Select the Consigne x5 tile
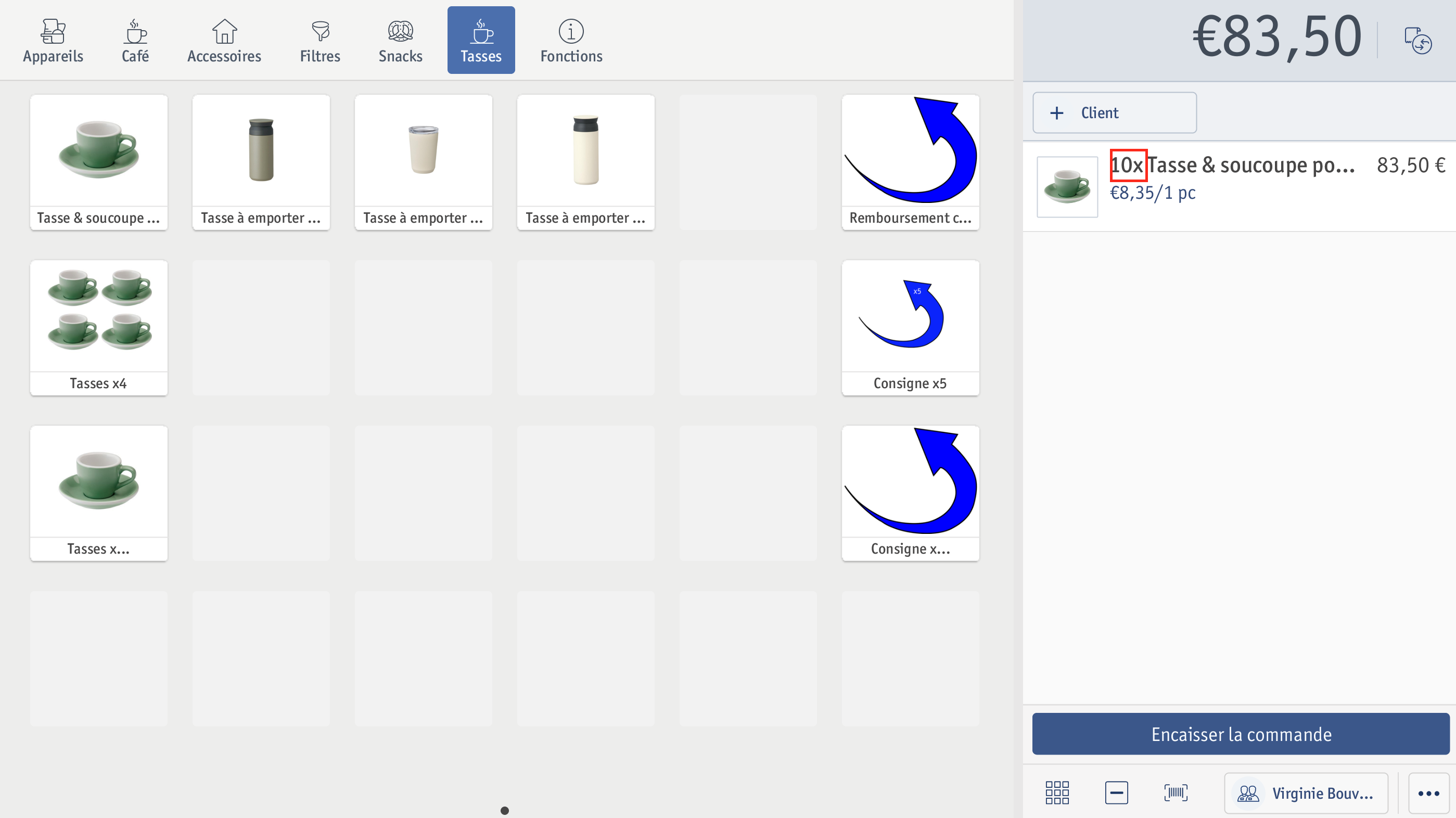This screenshot has height=818, width=1456. click(x=910, y=328)
